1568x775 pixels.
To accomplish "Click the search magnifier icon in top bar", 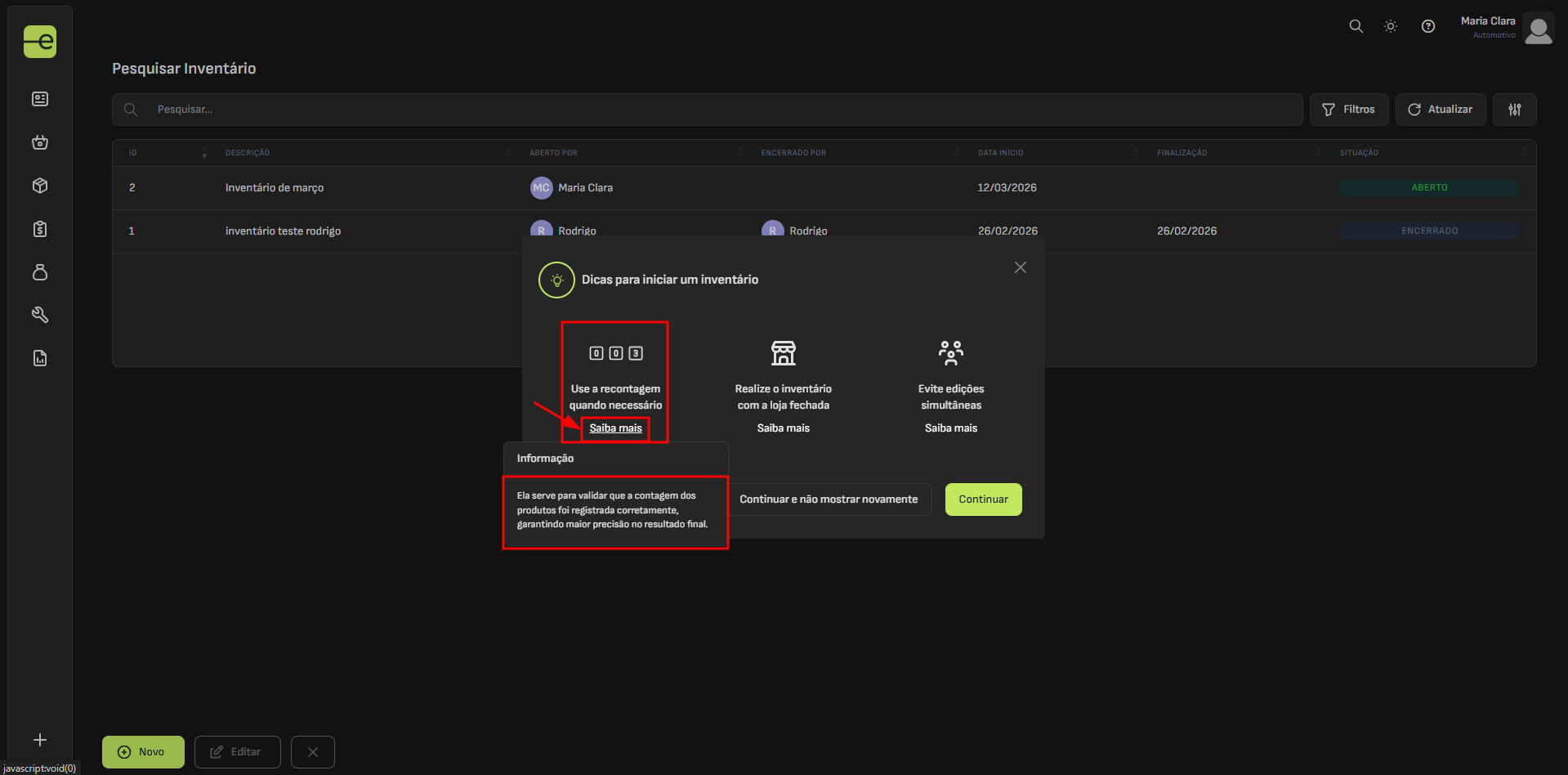I will coord(1356,26).
